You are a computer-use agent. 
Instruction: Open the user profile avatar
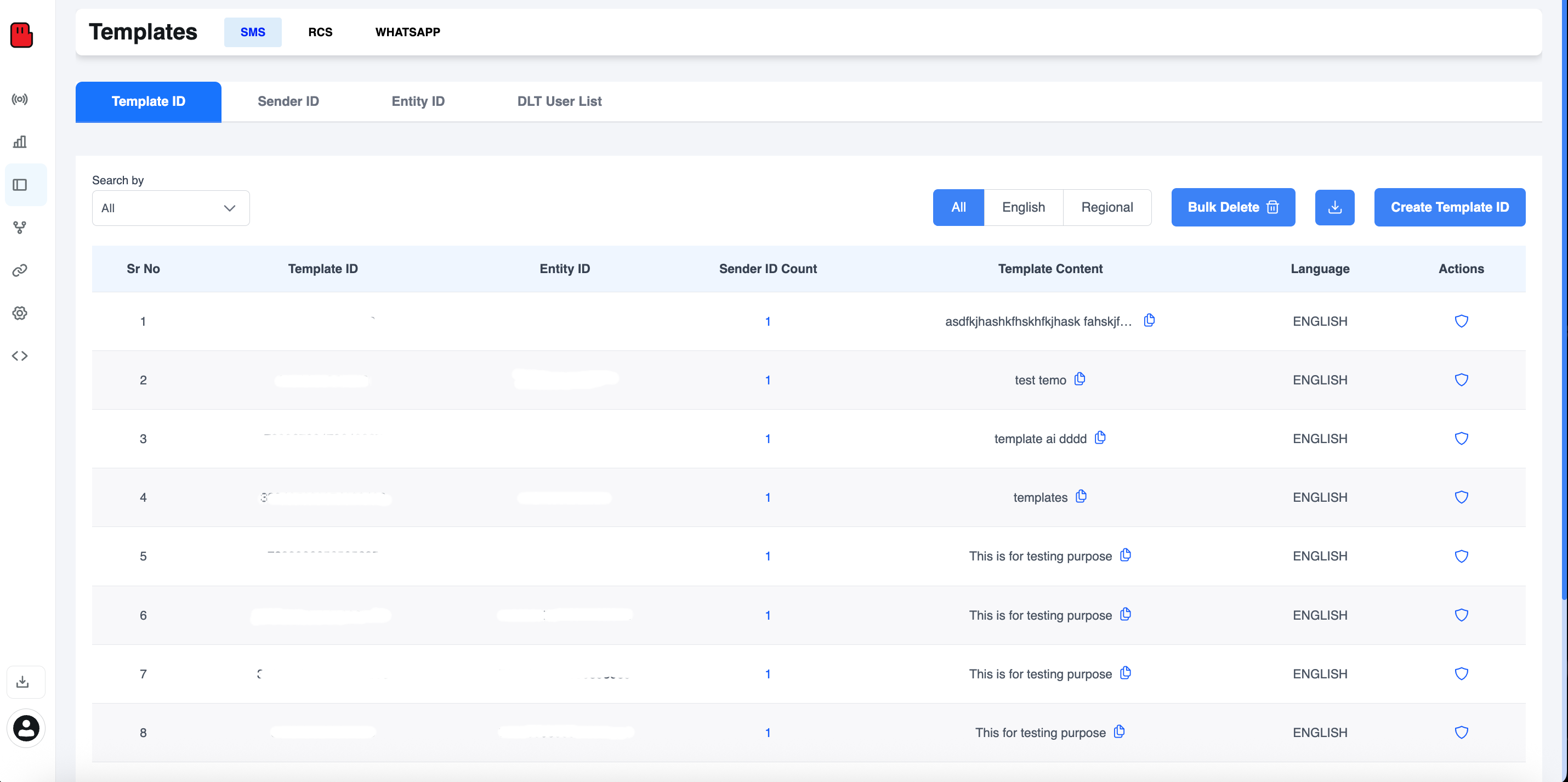pos(26,728)
